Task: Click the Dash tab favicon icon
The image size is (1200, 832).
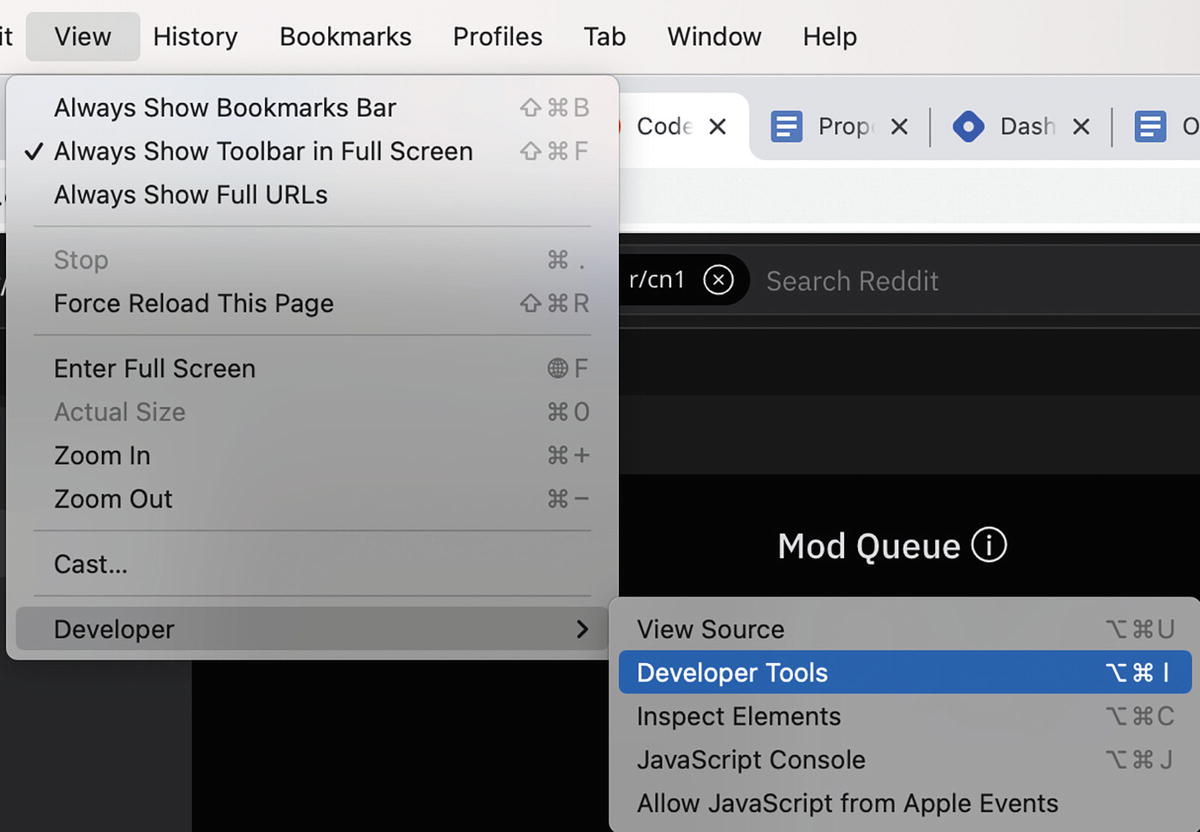Action: [968, 127]
